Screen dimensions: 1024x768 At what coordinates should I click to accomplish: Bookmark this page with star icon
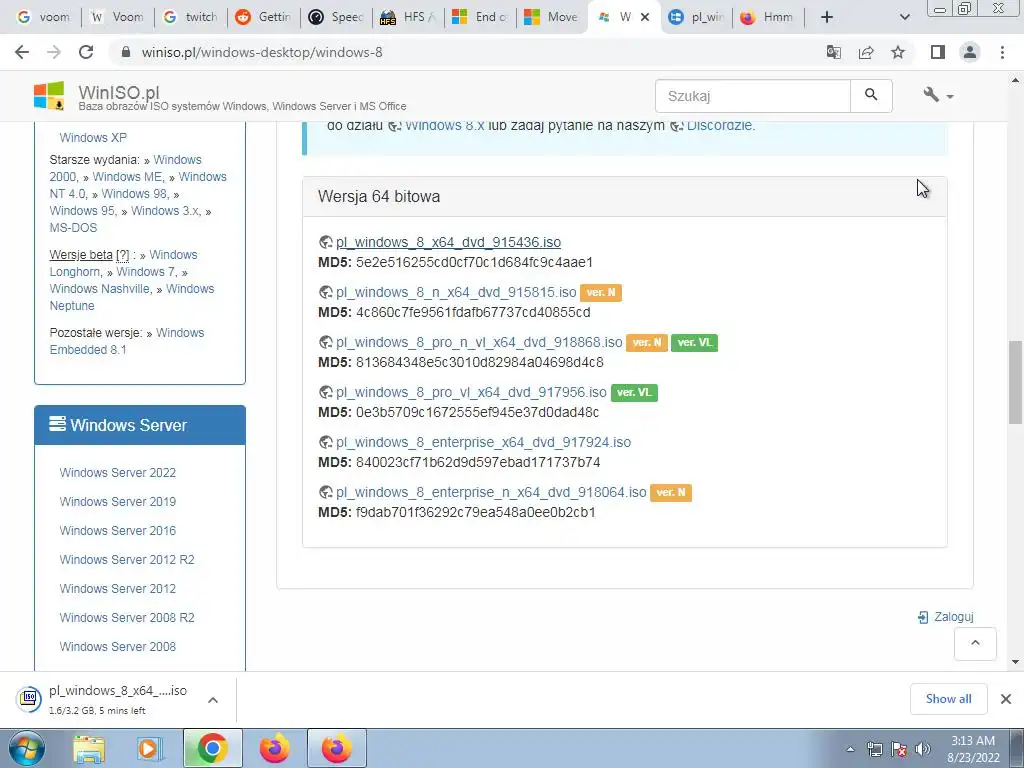click(898, 52)
